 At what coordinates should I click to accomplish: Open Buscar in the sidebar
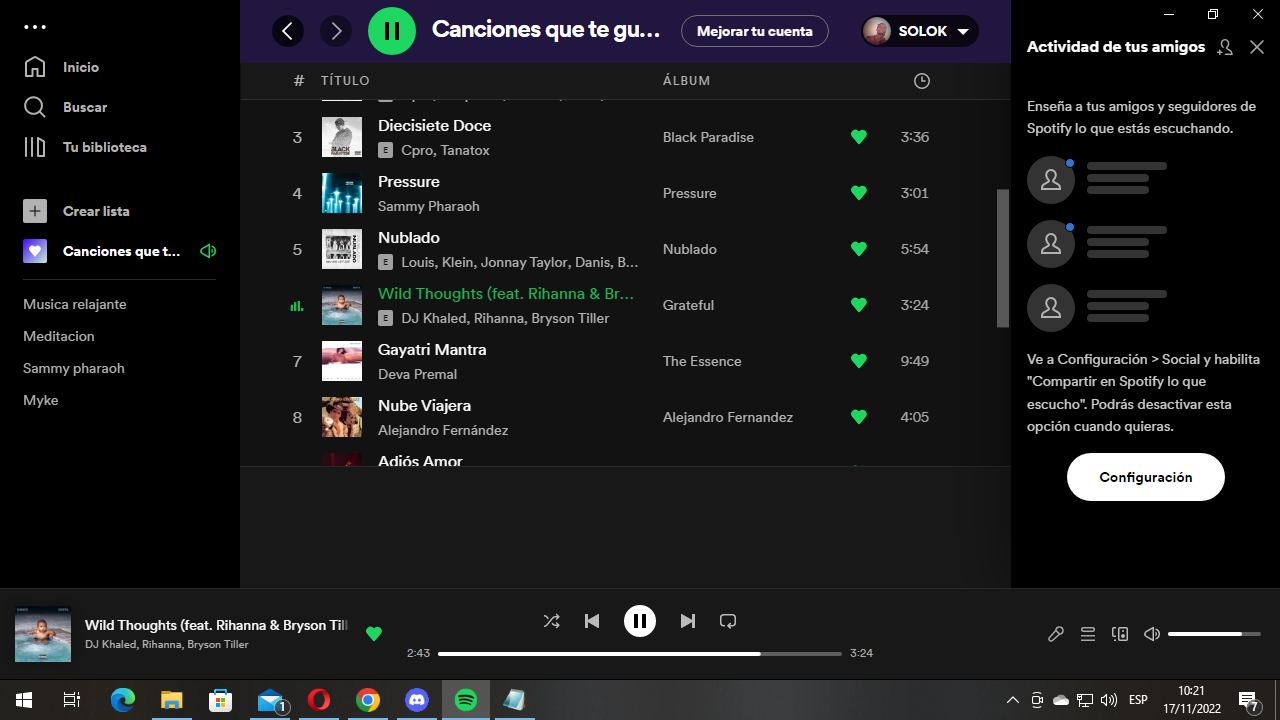click(66, 107)
